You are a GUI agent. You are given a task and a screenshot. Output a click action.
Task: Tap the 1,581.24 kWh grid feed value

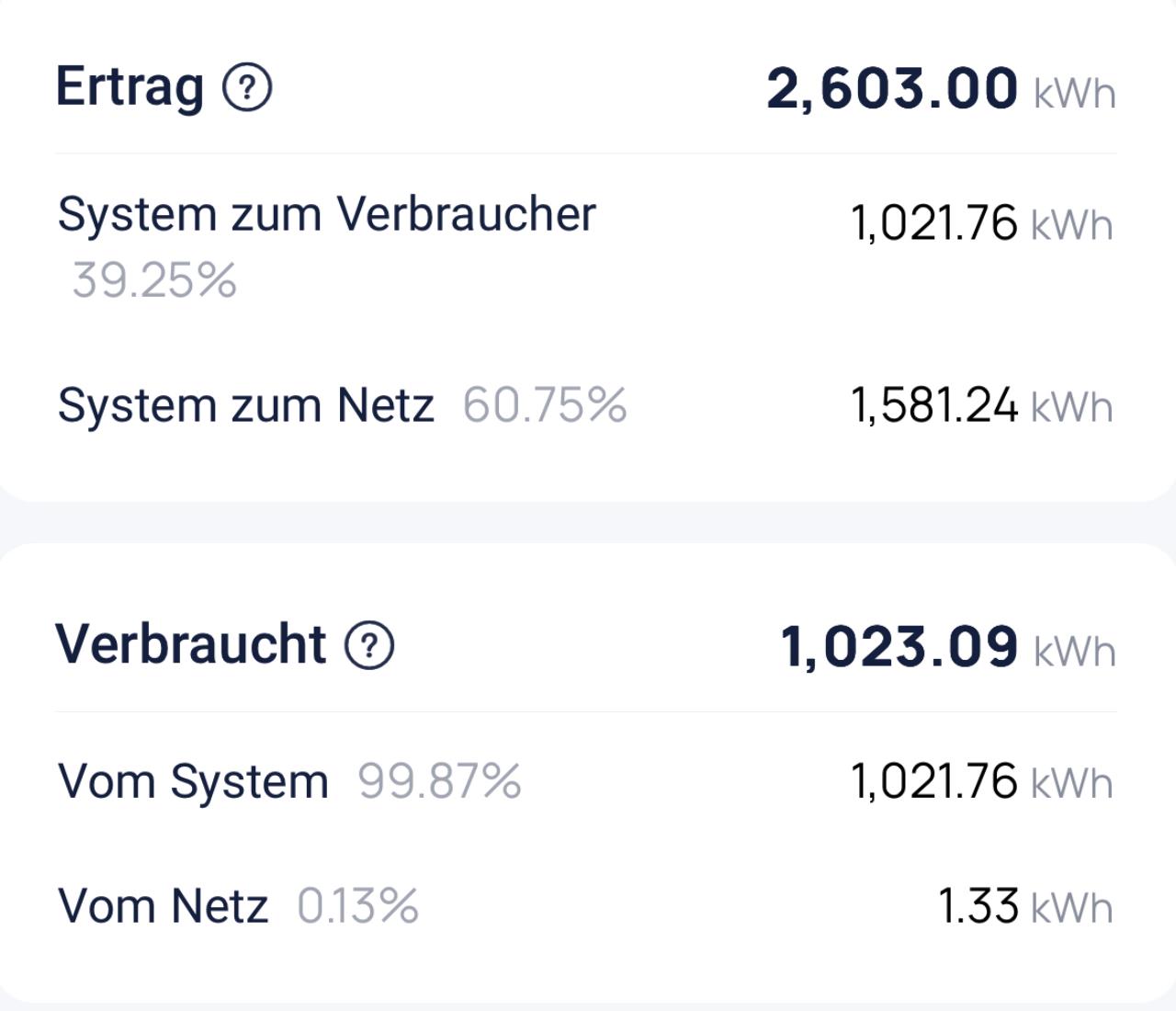pos(934,405)
